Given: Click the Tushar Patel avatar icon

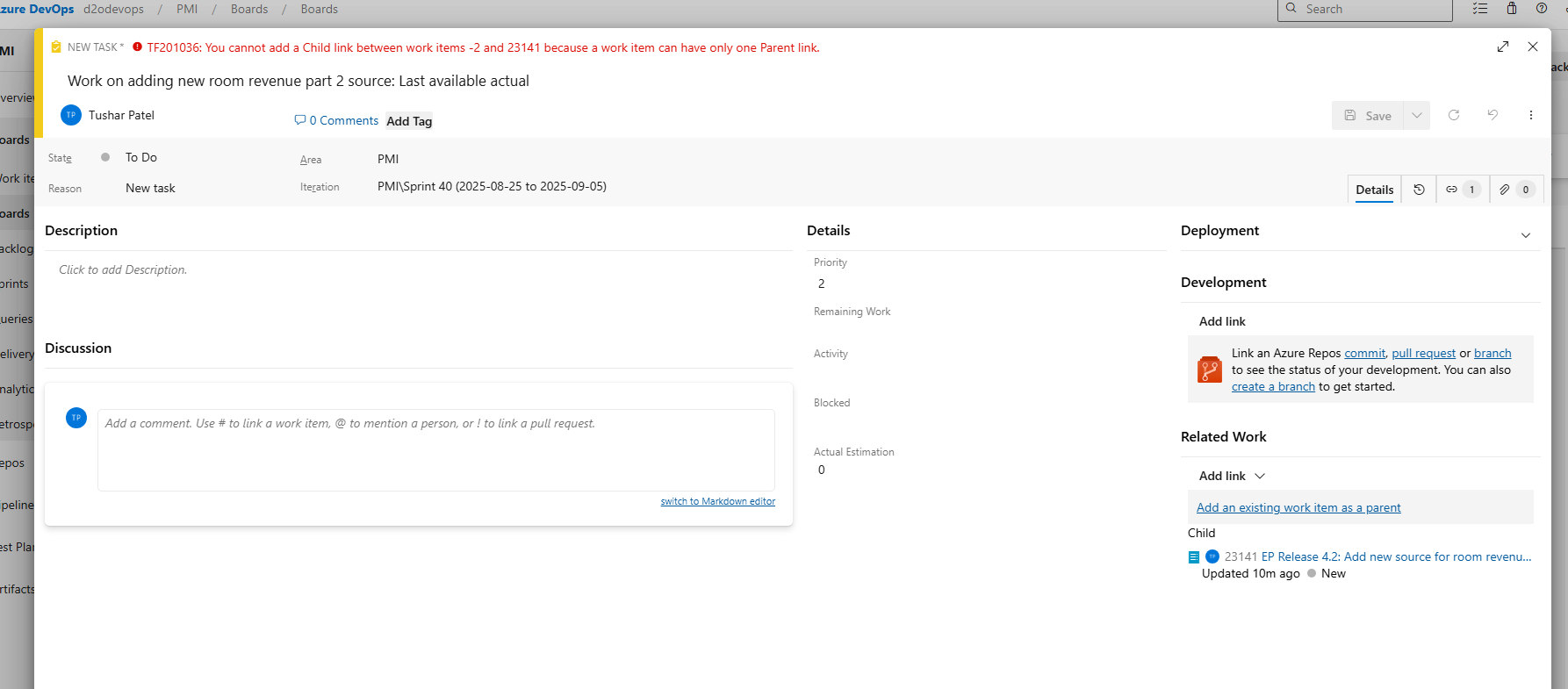Looking at the screenshot, I should (71, 115).
